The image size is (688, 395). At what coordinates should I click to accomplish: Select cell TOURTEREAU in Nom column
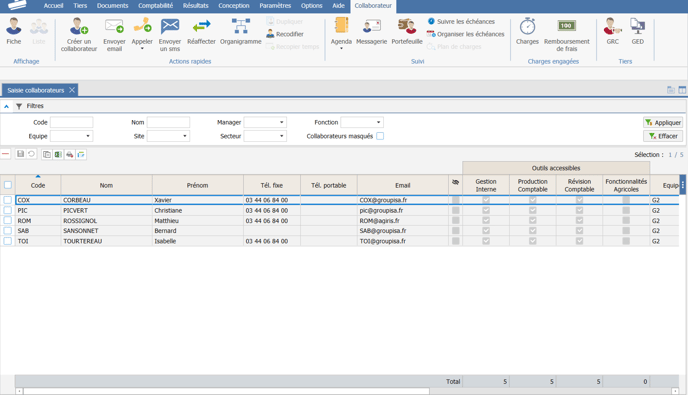106,241
